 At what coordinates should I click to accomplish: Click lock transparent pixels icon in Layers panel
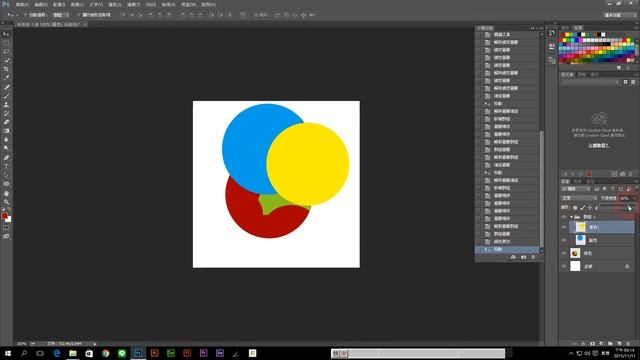click(575, 208)
